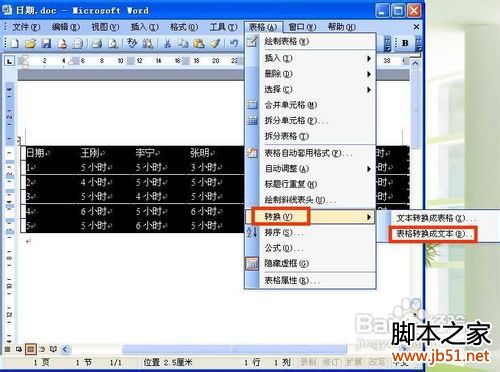Choose 拆分单元格 (Split Cells)
Screen dimensions: 500x372
click(310, 121)
